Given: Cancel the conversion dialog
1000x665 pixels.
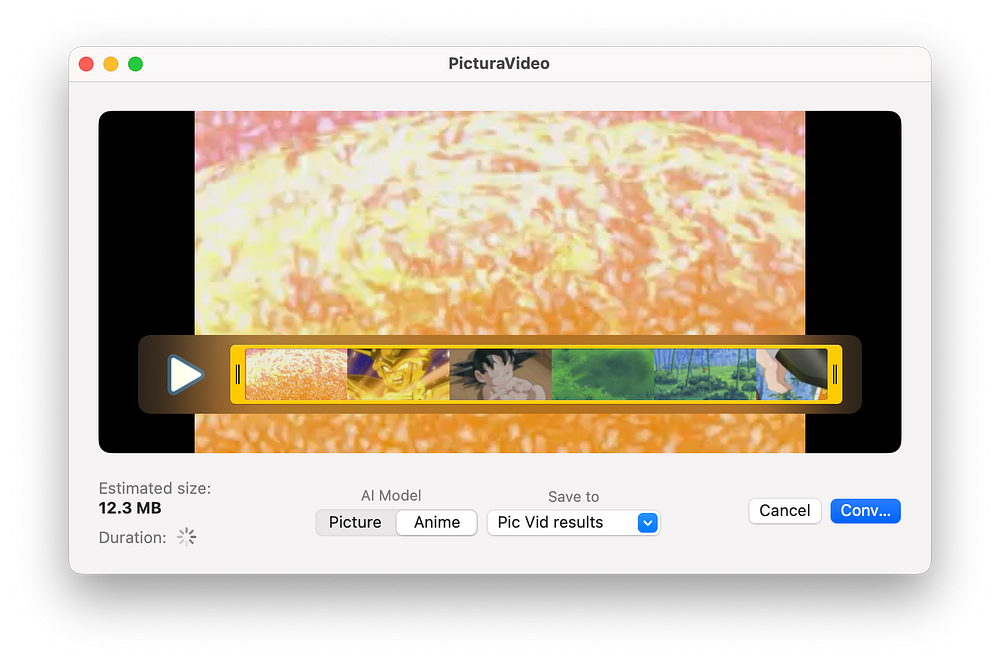Looking at the screenshot, I should click(x=784, y=511).
